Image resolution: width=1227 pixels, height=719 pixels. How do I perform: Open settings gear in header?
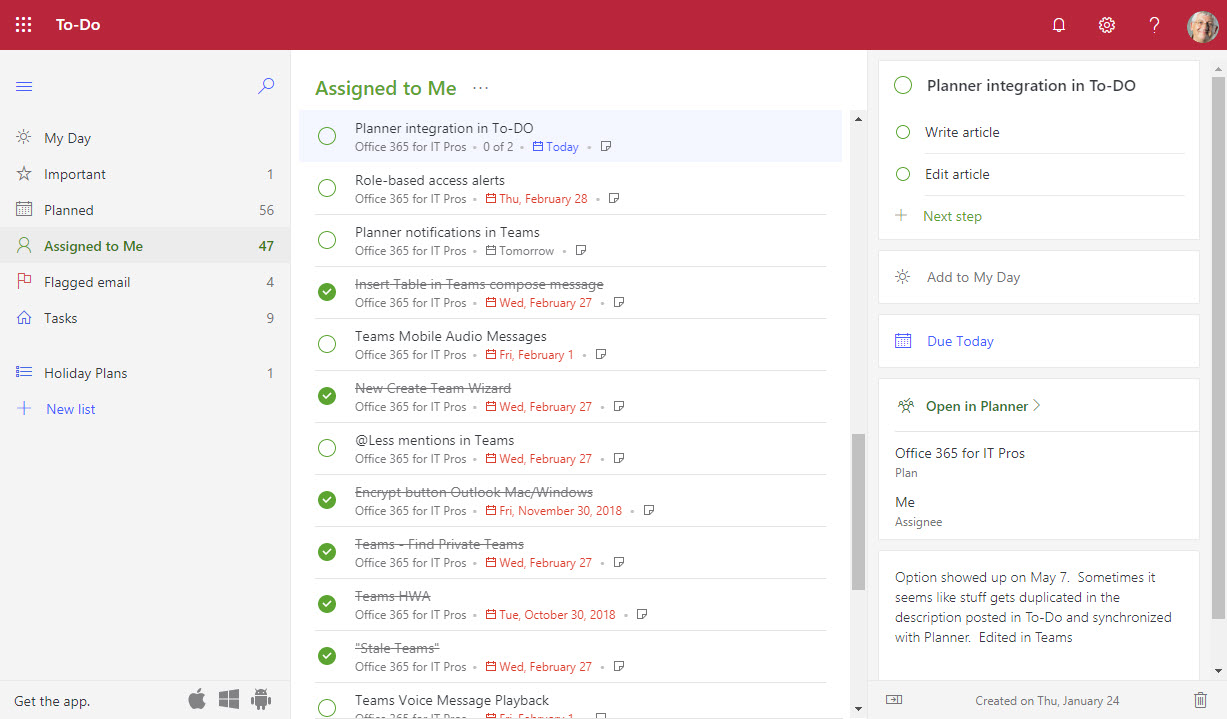point(1107,25)
